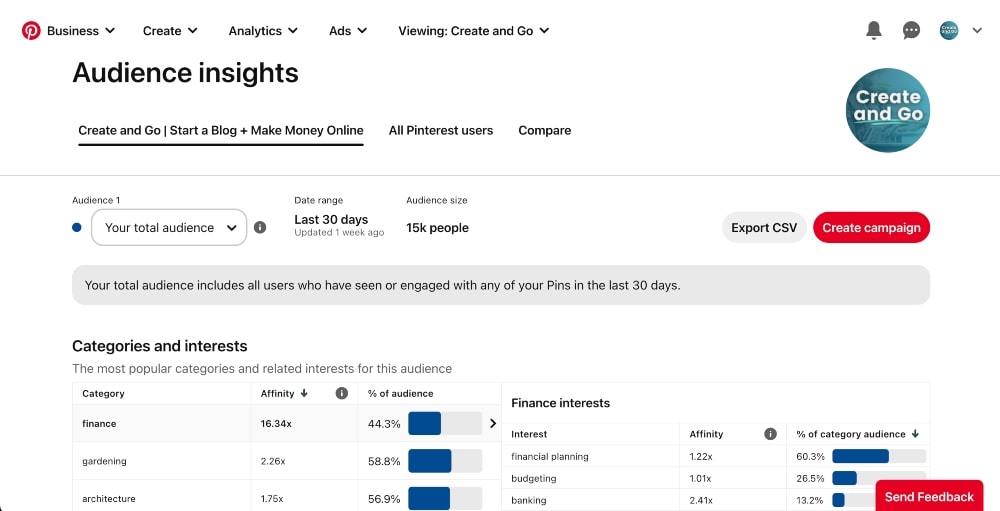Open the Analytics dropdown menu
The height and width of the screenshot is (511, 1000).
click(263, 31)
